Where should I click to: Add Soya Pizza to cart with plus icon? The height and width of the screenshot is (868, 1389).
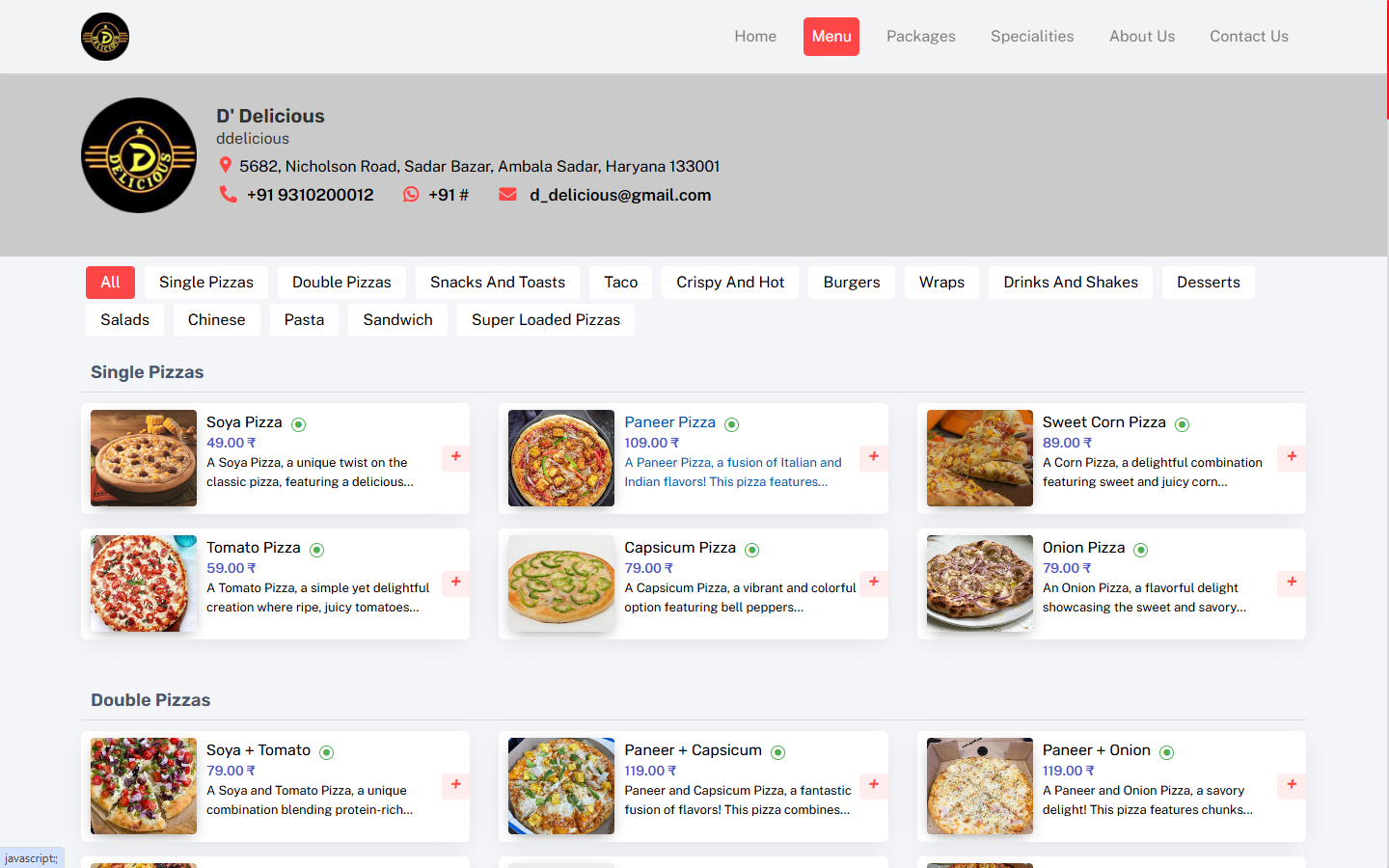tap(455, 458)
